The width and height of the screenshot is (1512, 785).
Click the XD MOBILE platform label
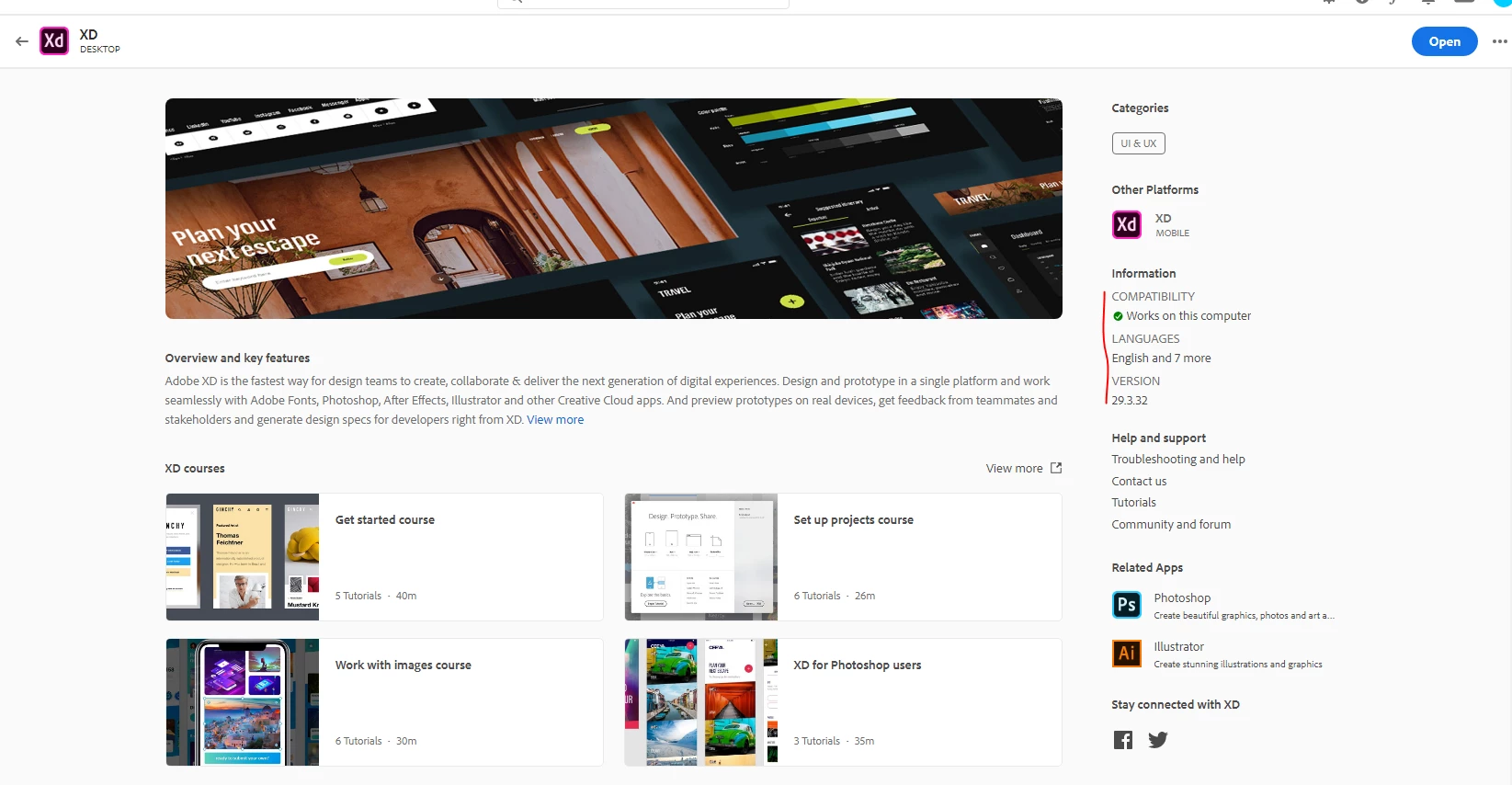click(1172, 225)
